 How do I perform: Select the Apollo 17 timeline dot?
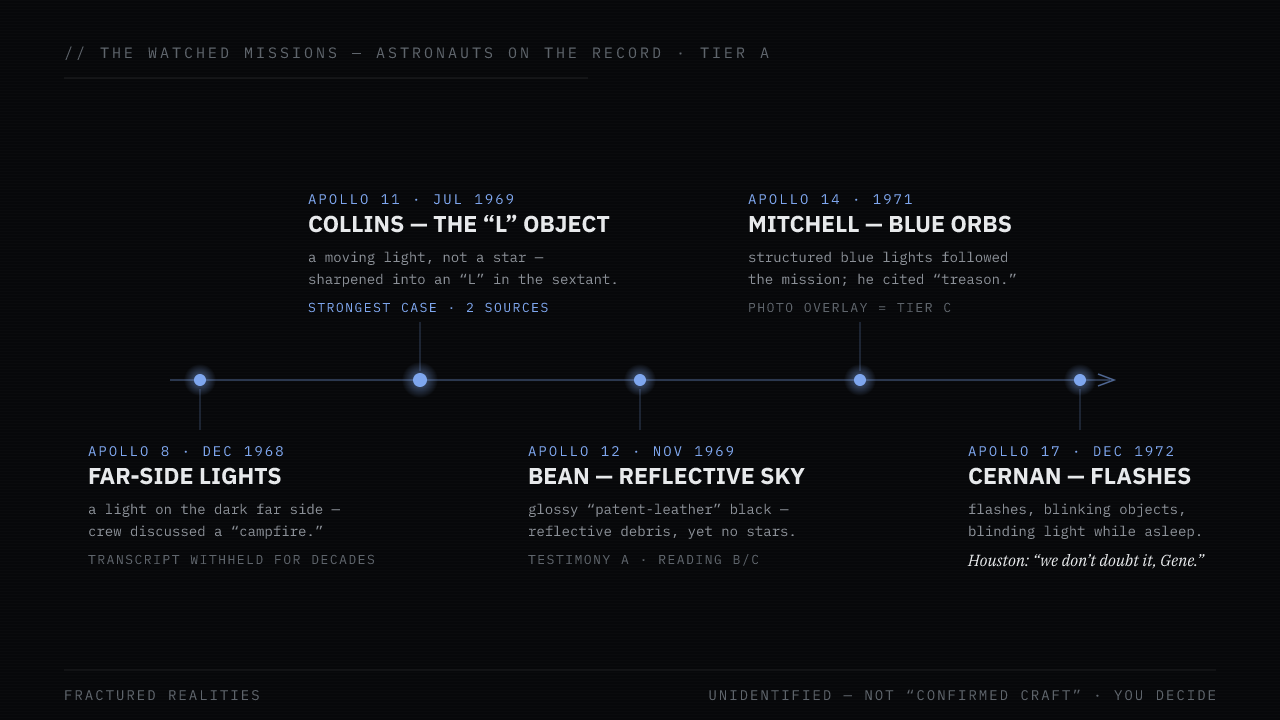pos(1080,380)
